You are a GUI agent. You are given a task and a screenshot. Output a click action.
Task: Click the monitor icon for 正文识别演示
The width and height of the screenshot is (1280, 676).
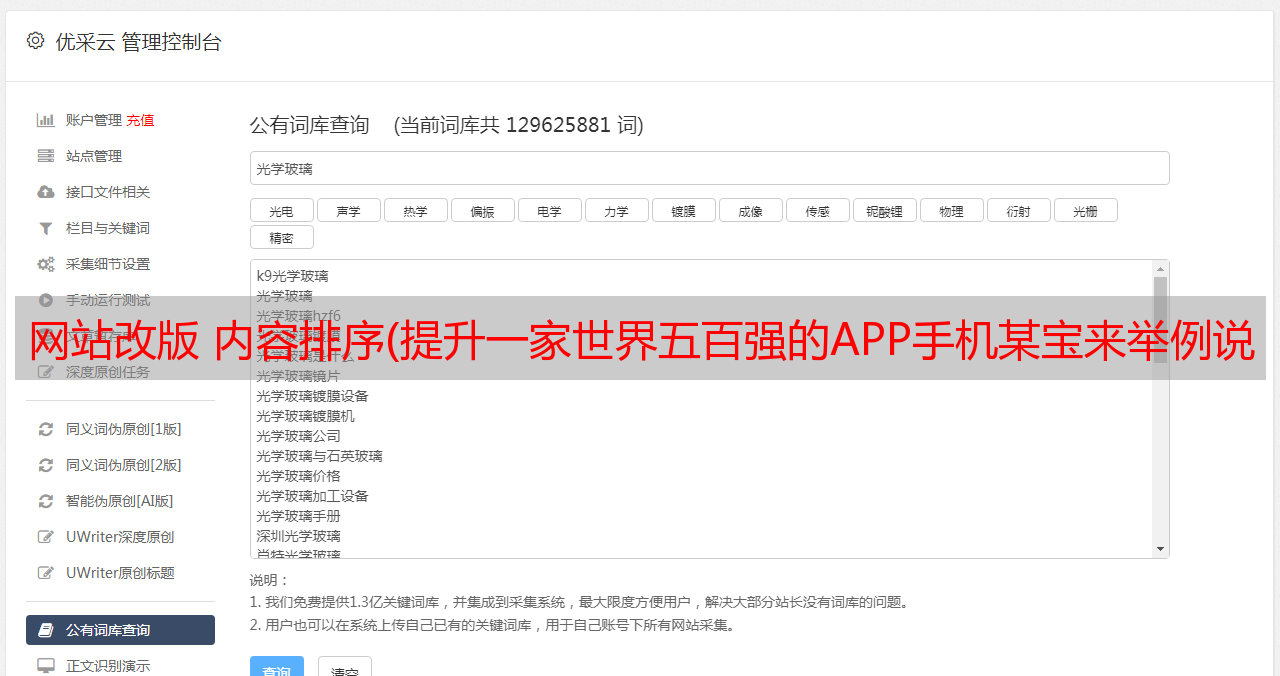46,666
